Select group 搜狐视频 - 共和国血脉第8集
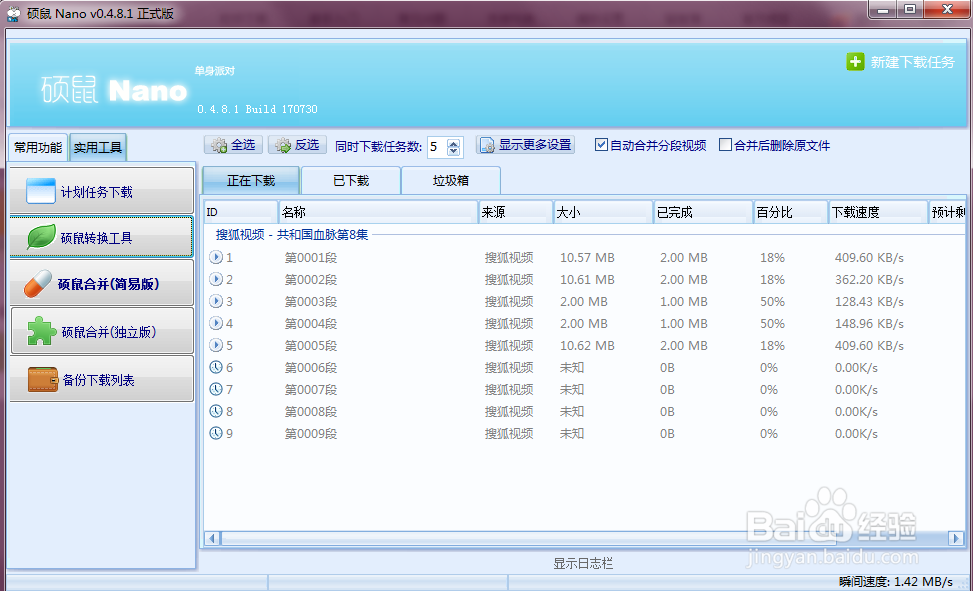 click(x=292, y=235)
